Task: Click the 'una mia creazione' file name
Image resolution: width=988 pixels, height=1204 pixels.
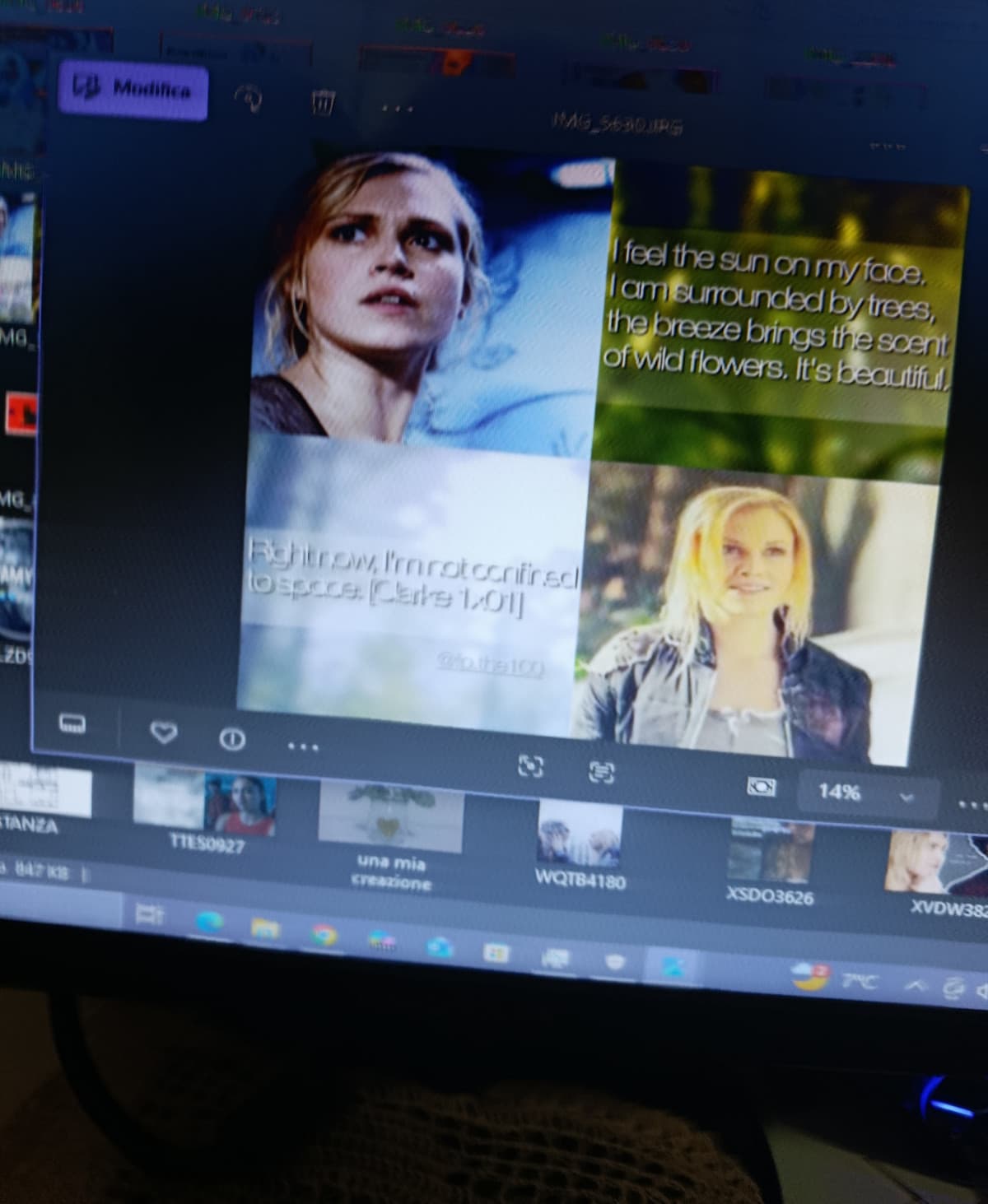Action: (391, 872)
